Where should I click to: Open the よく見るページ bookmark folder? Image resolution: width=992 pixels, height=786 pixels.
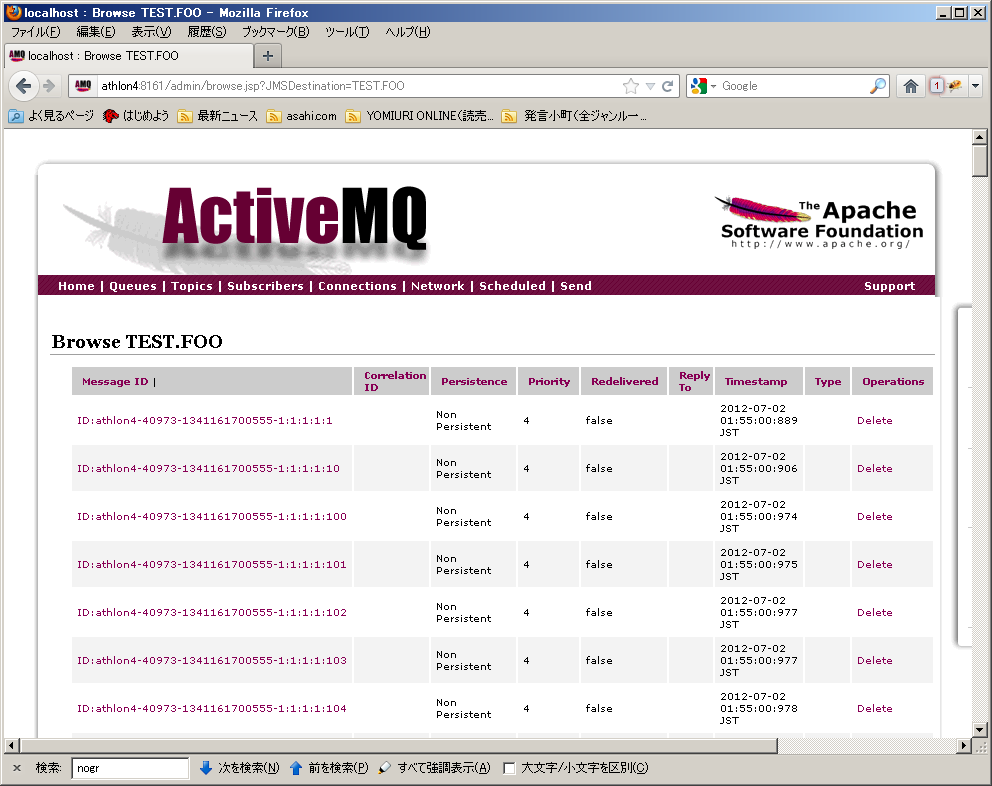(x=51, y=116)
